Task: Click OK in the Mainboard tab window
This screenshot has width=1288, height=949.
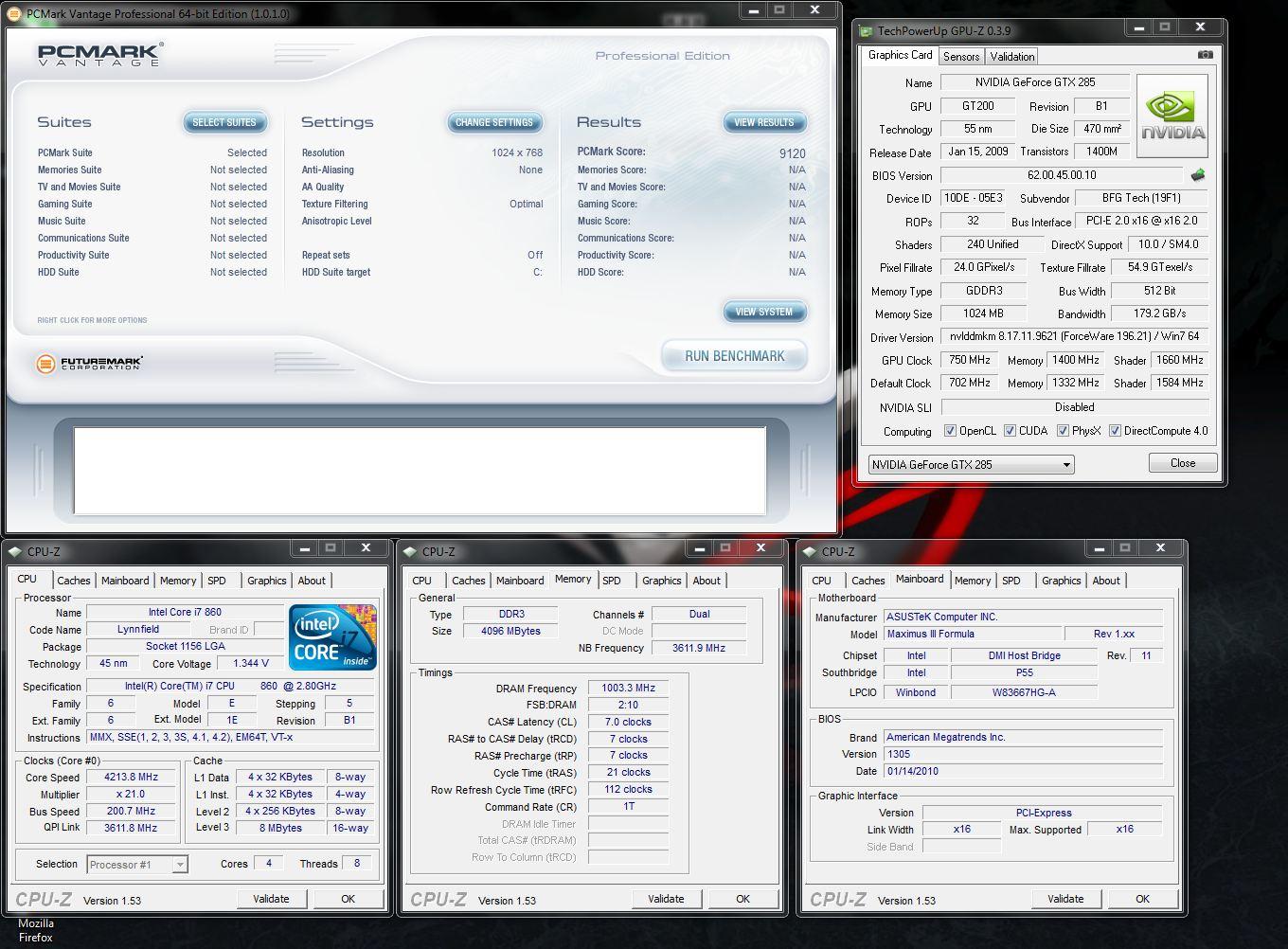Action: 1142,899
